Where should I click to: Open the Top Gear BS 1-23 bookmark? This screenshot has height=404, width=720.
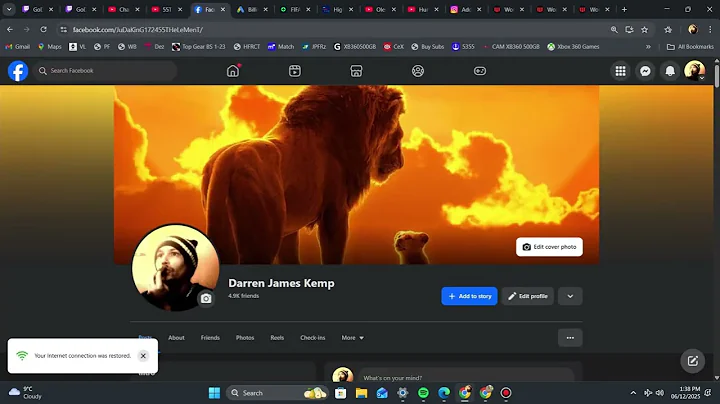pos(199,46)
